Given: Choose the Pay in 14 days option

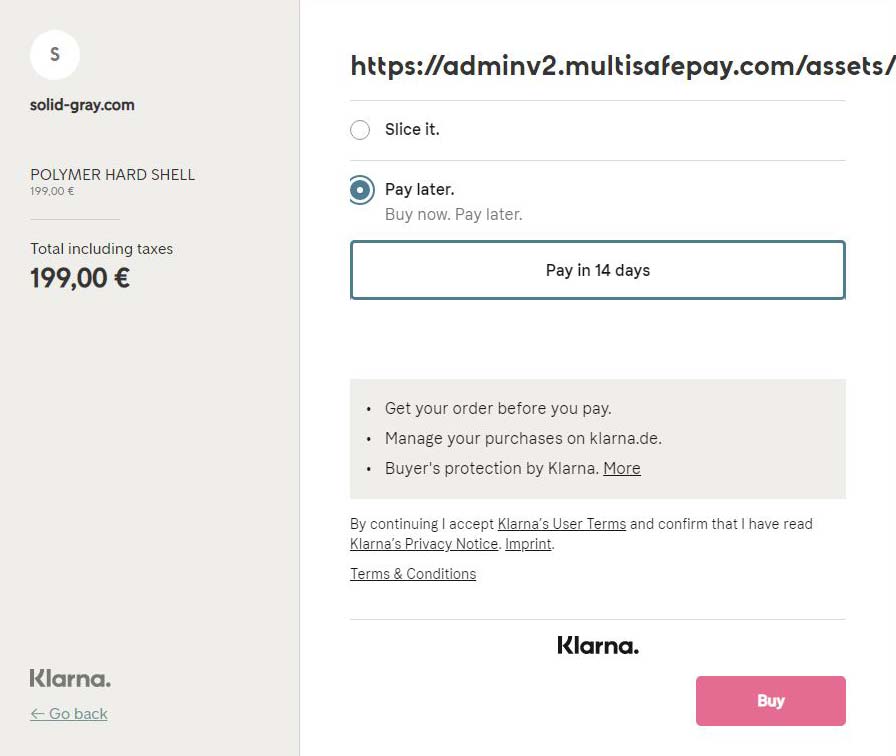Looking at the screenshot, I should tap(598, 270).
